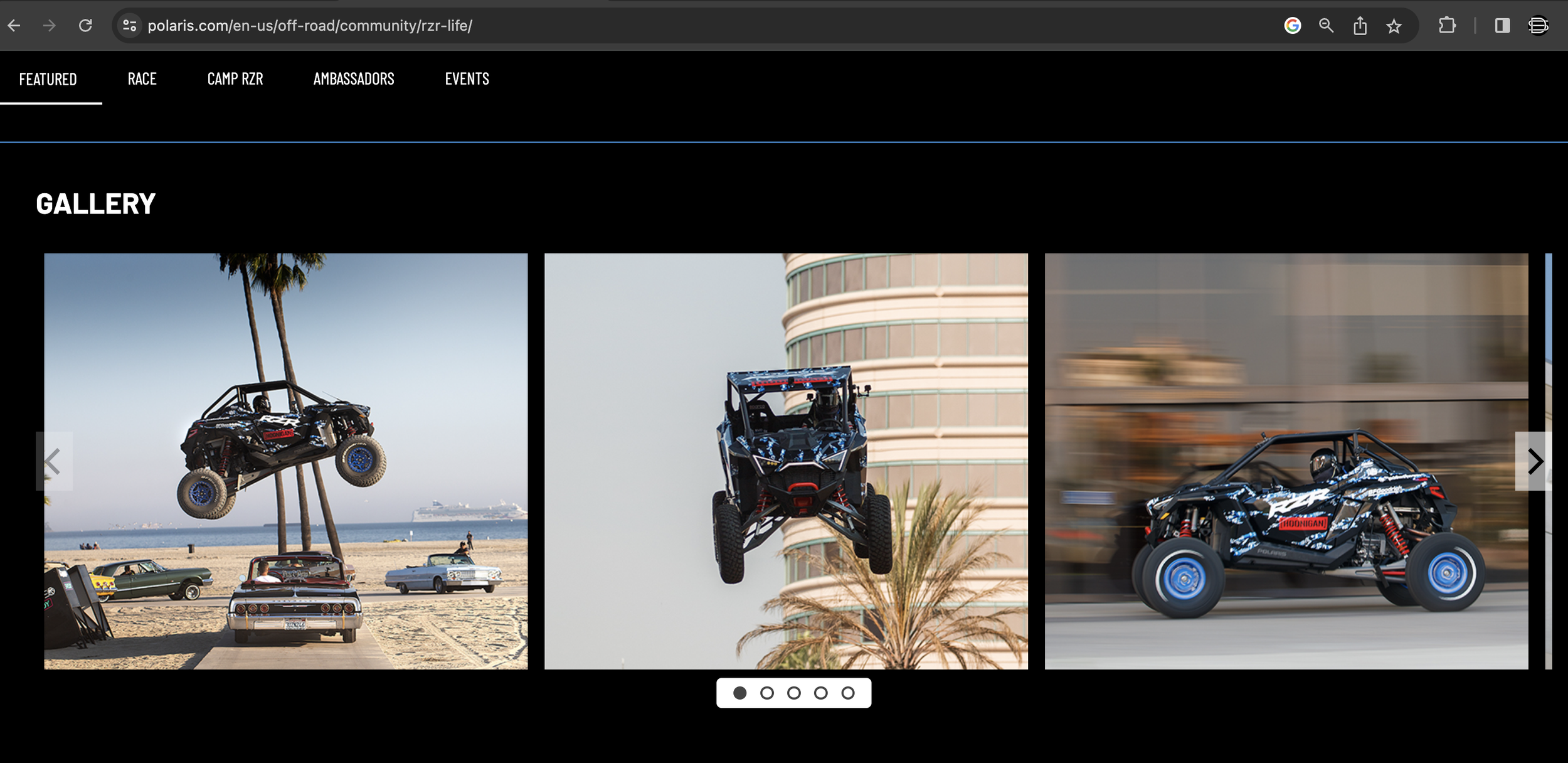This screenshot has height=763, width=1568.
Task: Open the RZR jumping over lowriders photo
Action: click(x=285, y=461)
